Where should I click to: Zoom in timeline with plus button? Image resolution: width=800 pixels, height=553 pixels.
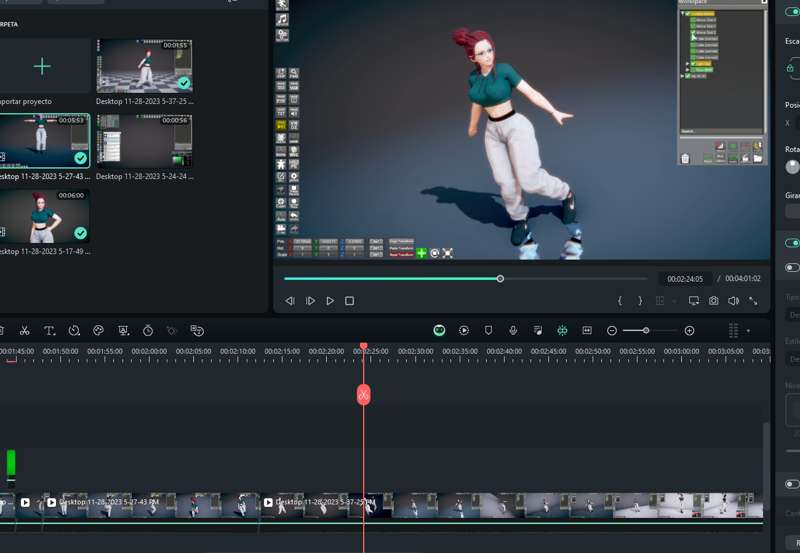pyautogui.click(x=689, y=331)
